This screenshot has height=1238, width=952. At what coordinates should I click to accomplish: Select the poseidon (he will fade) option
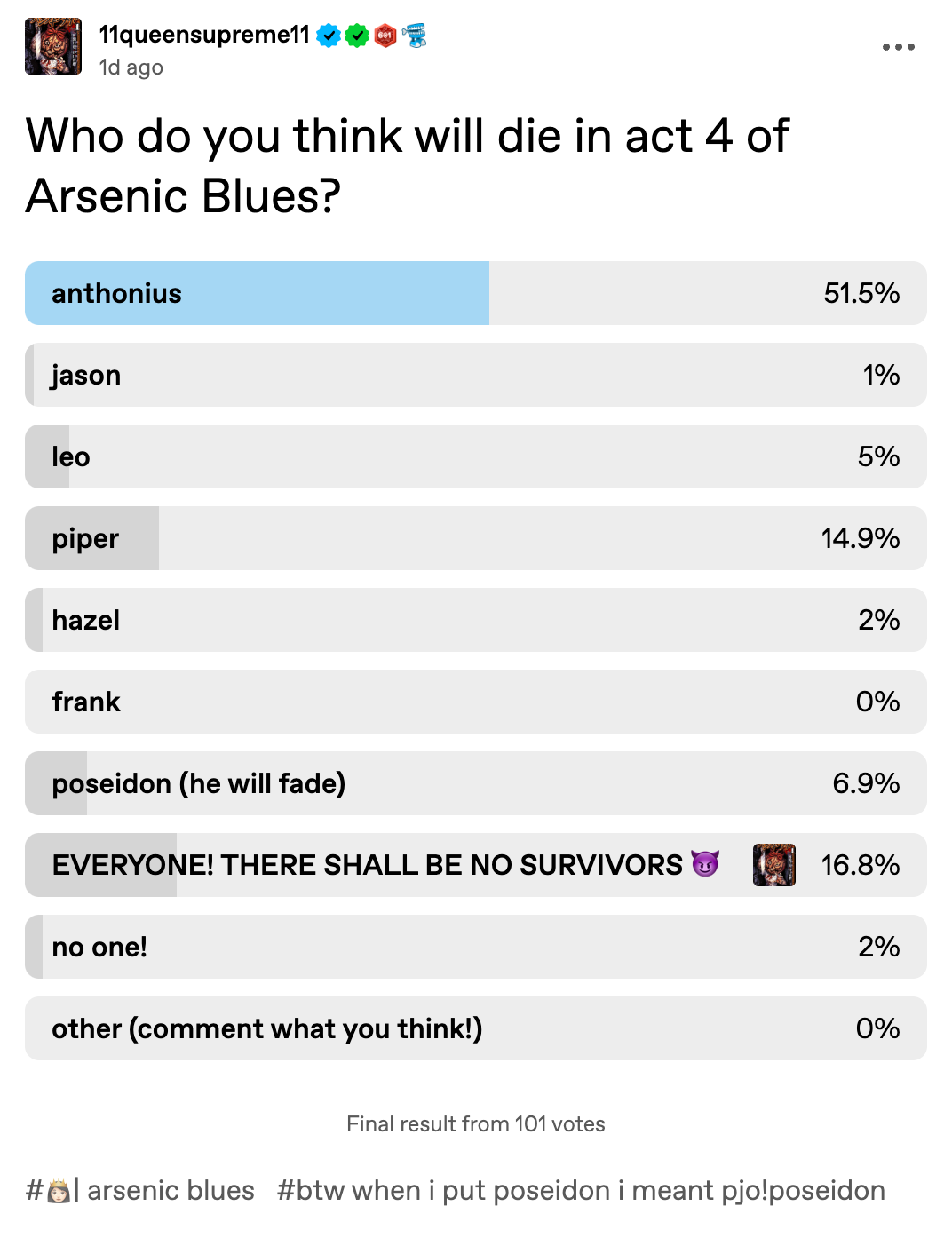tap(476, 783)
